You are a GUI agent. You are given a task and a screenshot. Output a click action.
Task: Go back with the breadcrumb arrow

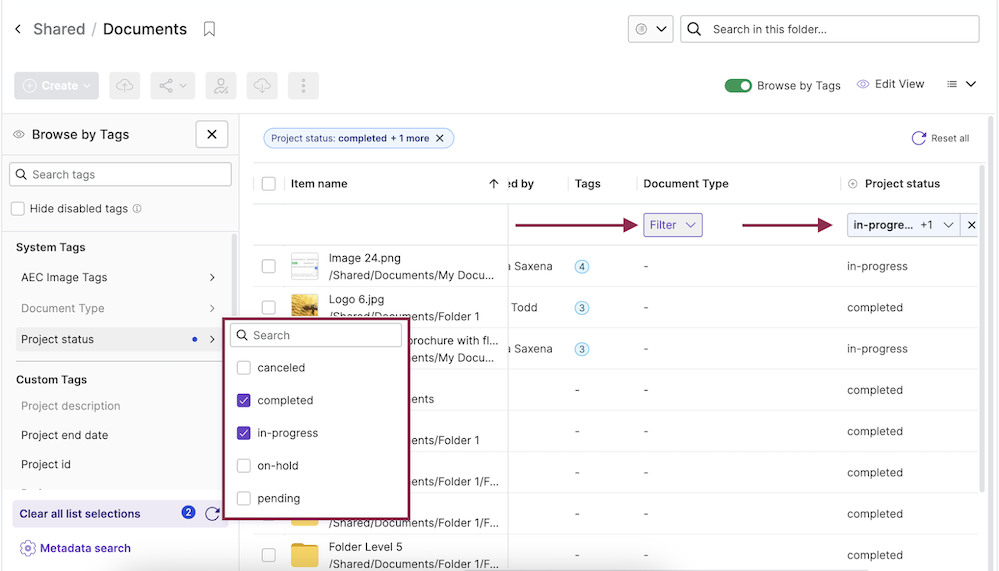tap(18, 29)
